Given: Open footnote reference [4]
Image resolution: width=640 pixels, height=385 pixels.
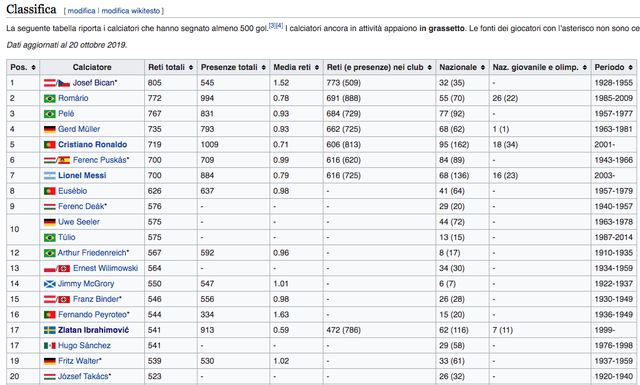Looking at the screenshot, I should pyautogui.click(x=280, y=26).
